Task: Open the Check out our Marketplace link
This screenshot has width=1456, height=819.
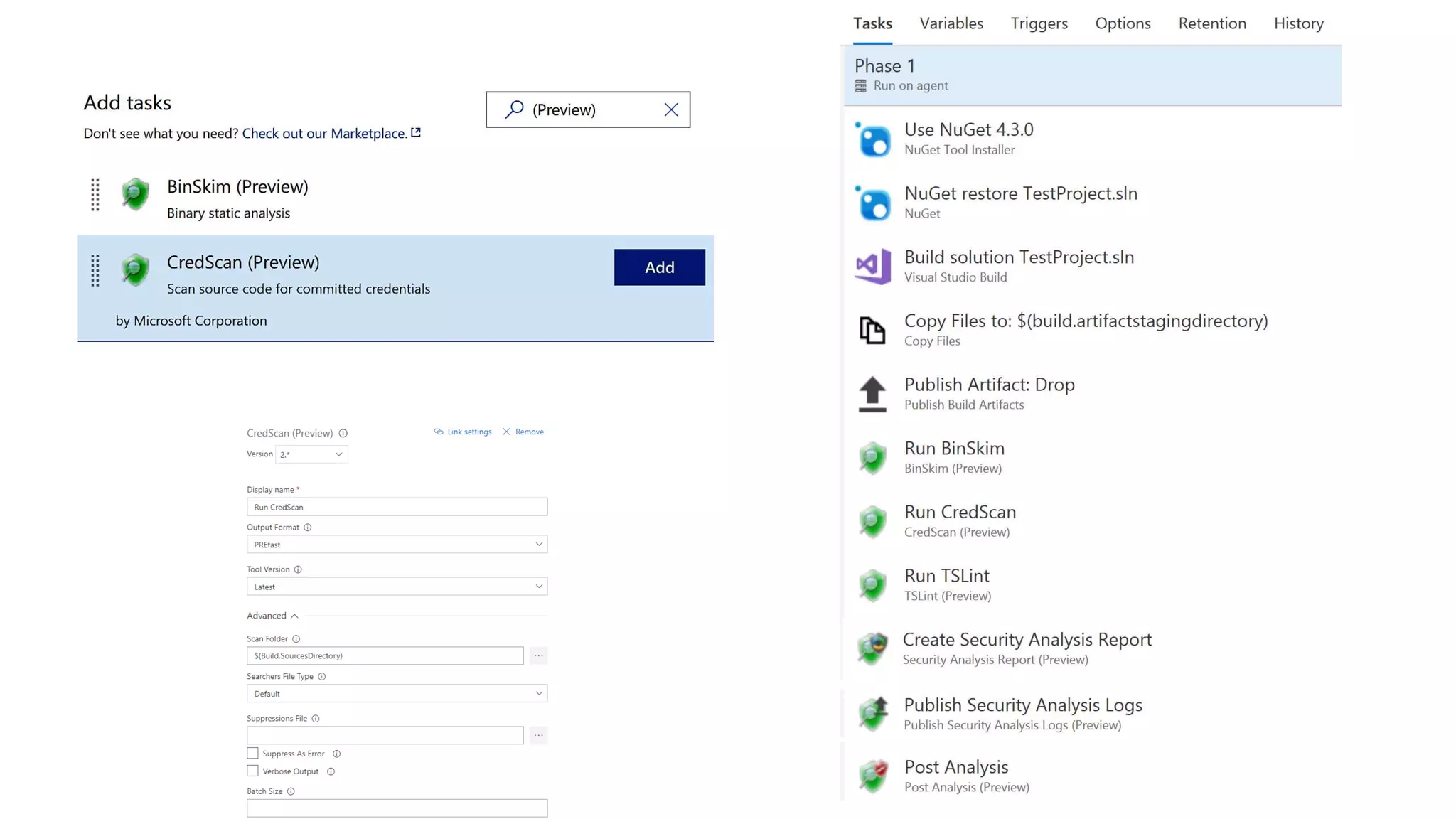Action: click(x=325, y=133)
